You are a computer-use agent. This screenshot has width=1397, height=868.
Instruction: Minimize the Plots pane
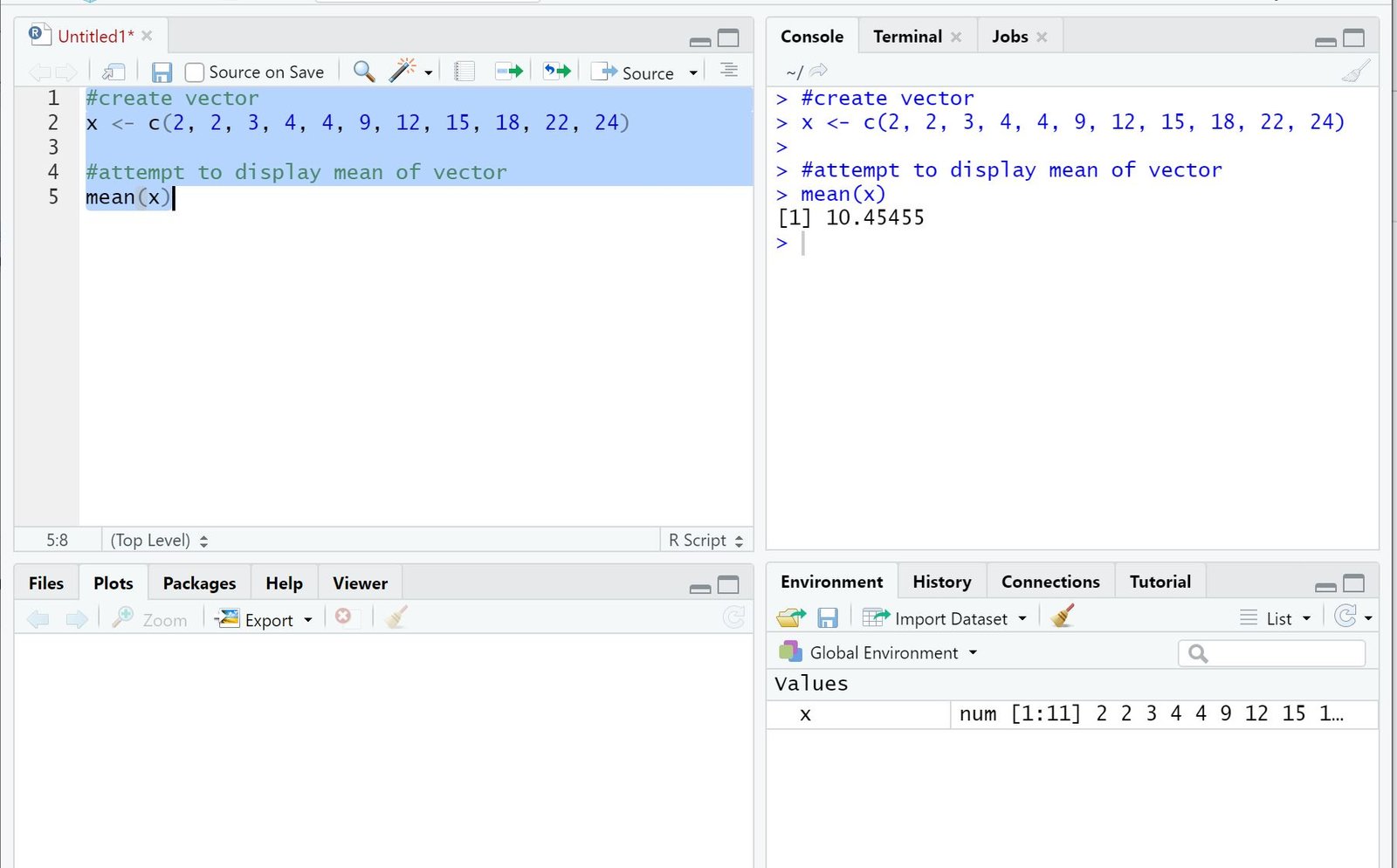(700, 588)
